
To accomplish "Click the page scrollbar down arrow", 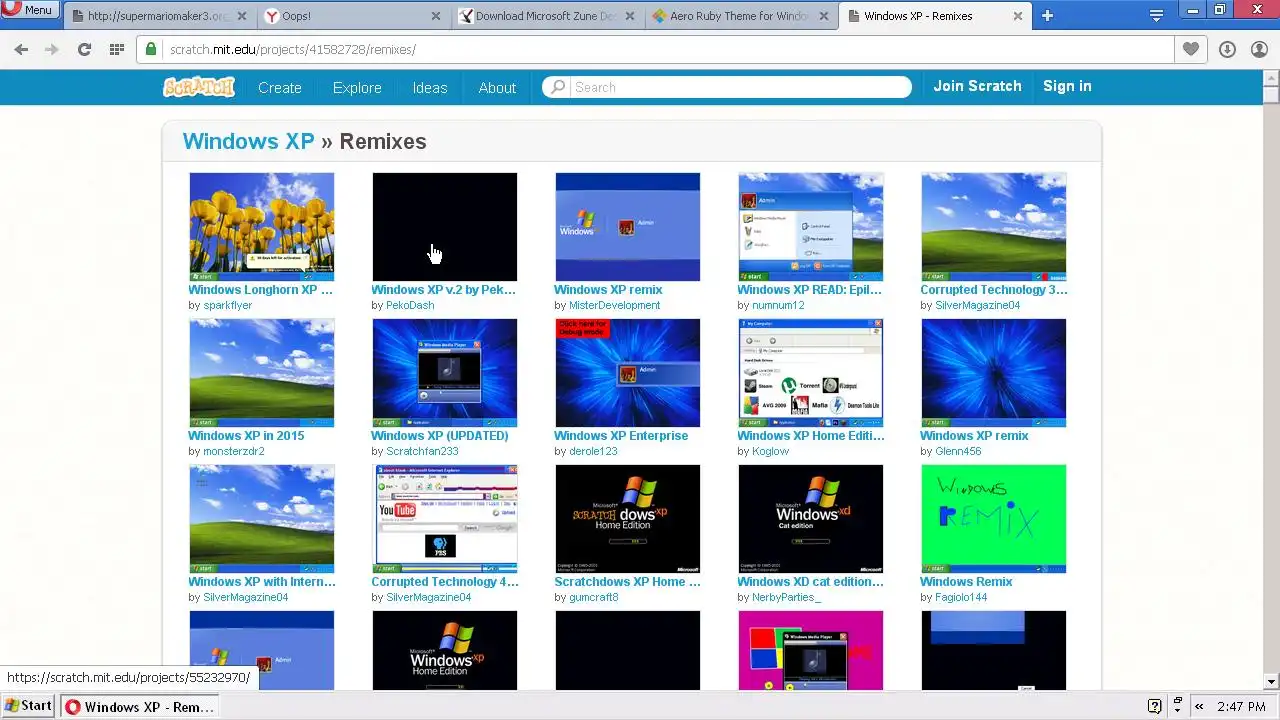I will [1271, 682].
